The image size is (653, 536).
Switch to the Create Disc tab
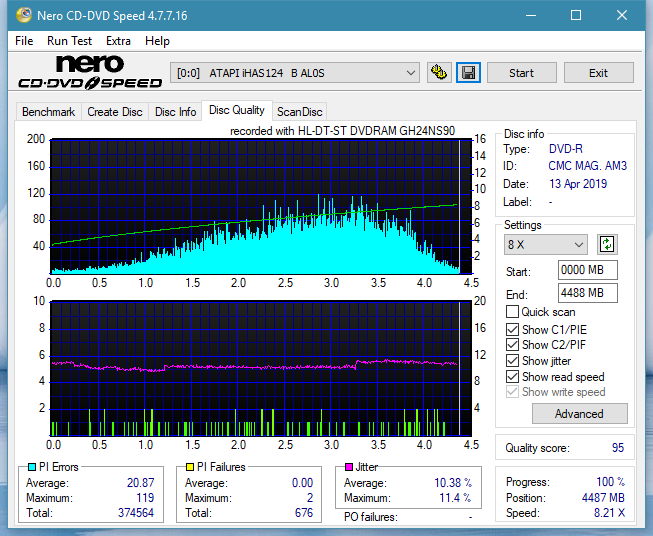(115, 112)
